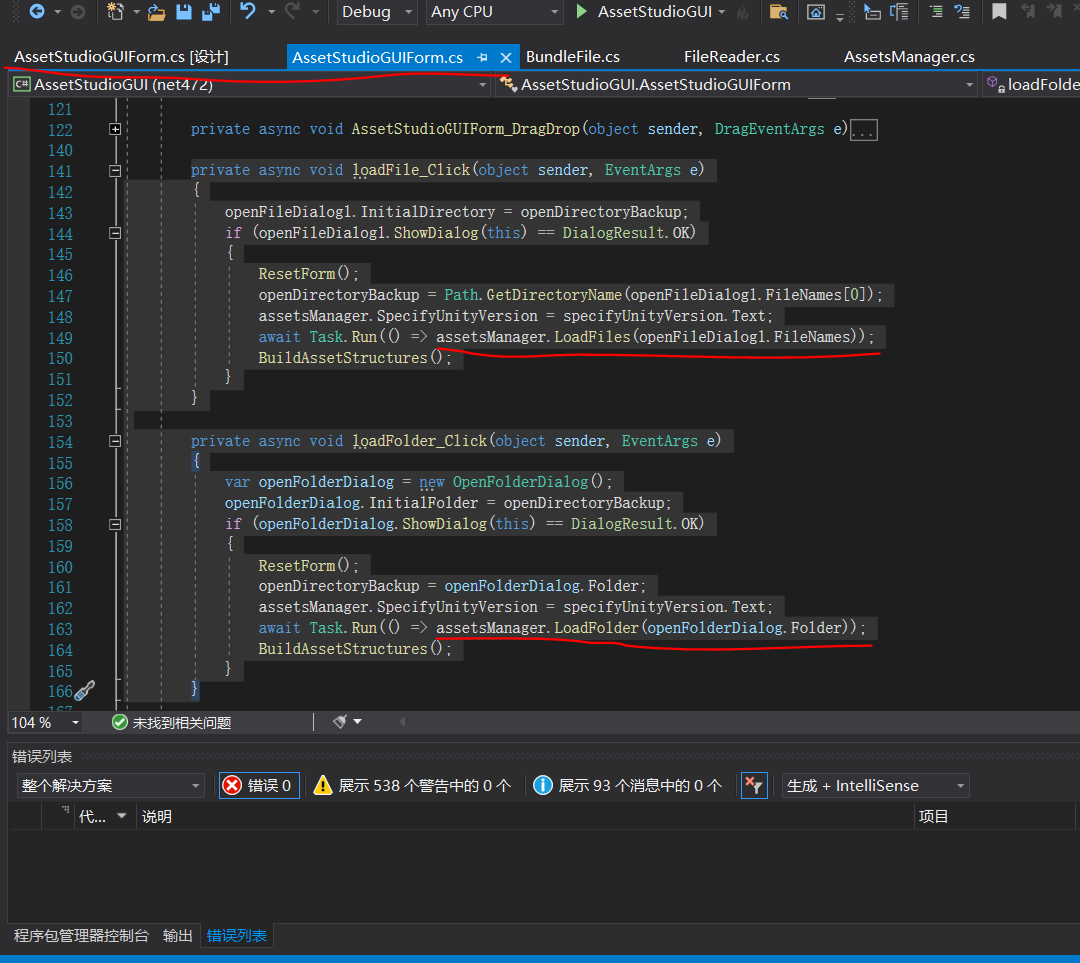Click the screwdriver quick actions icon
Screen dimensions: 1080x963
pos(85,690)
